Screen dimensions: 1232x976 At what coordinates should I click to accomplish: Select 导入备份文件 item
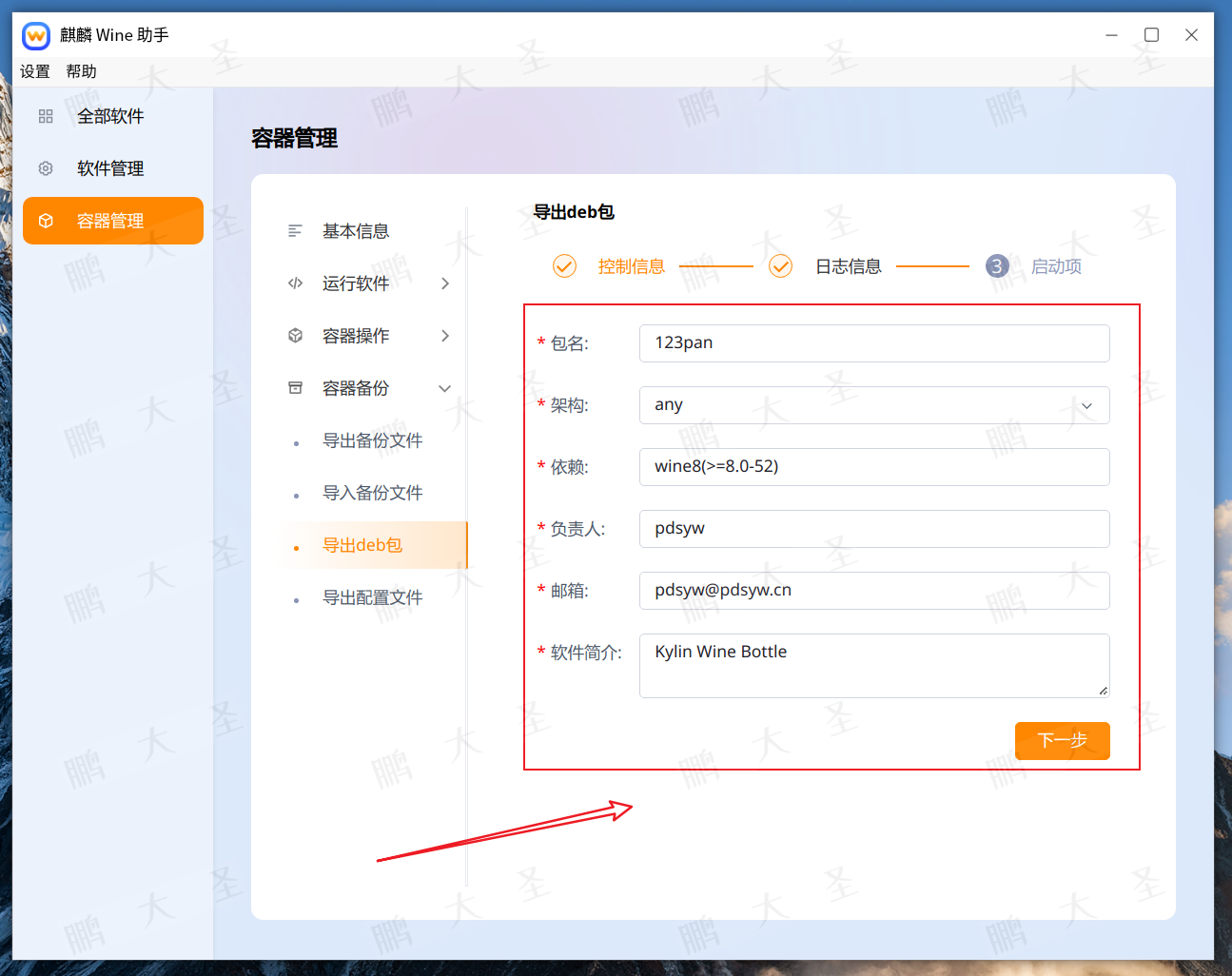click(373, 493)
